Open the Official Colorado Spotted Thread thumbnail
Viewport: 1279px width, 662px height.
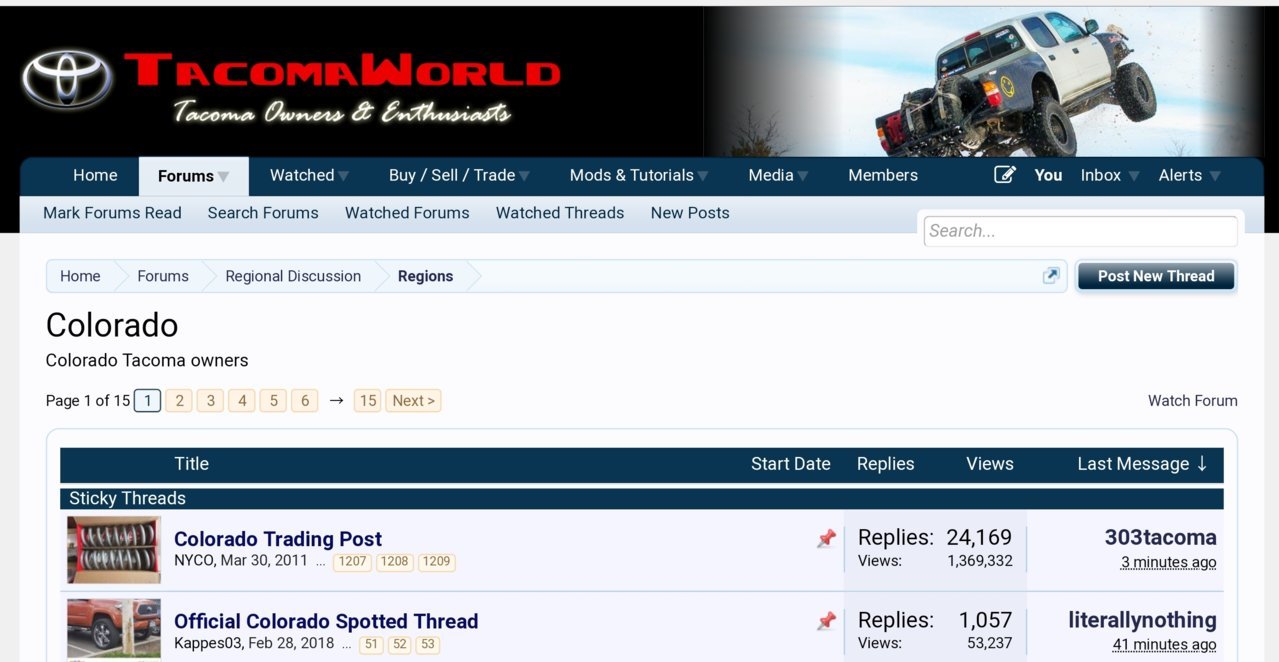pyautogui.click(x=114, y=629)
